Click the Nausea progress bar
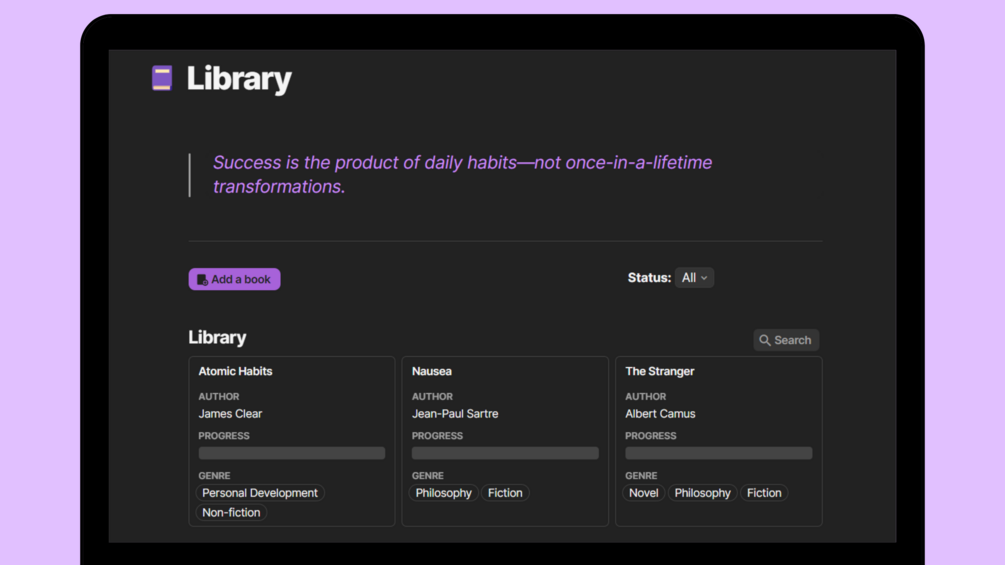The width and height of the screenshot is (1005, 565). [x=505, y=453]
